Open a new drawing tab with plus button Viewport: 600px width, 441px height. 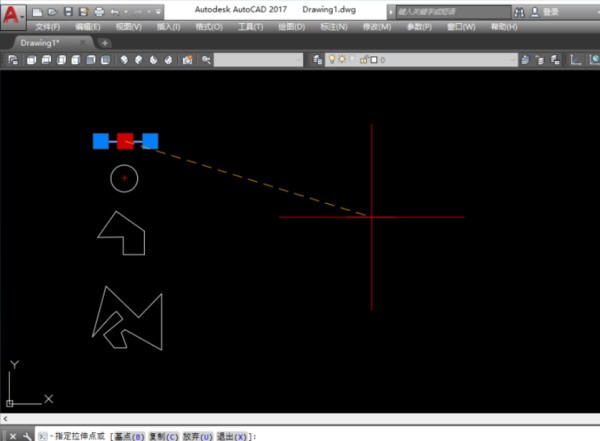click(105, 43)
